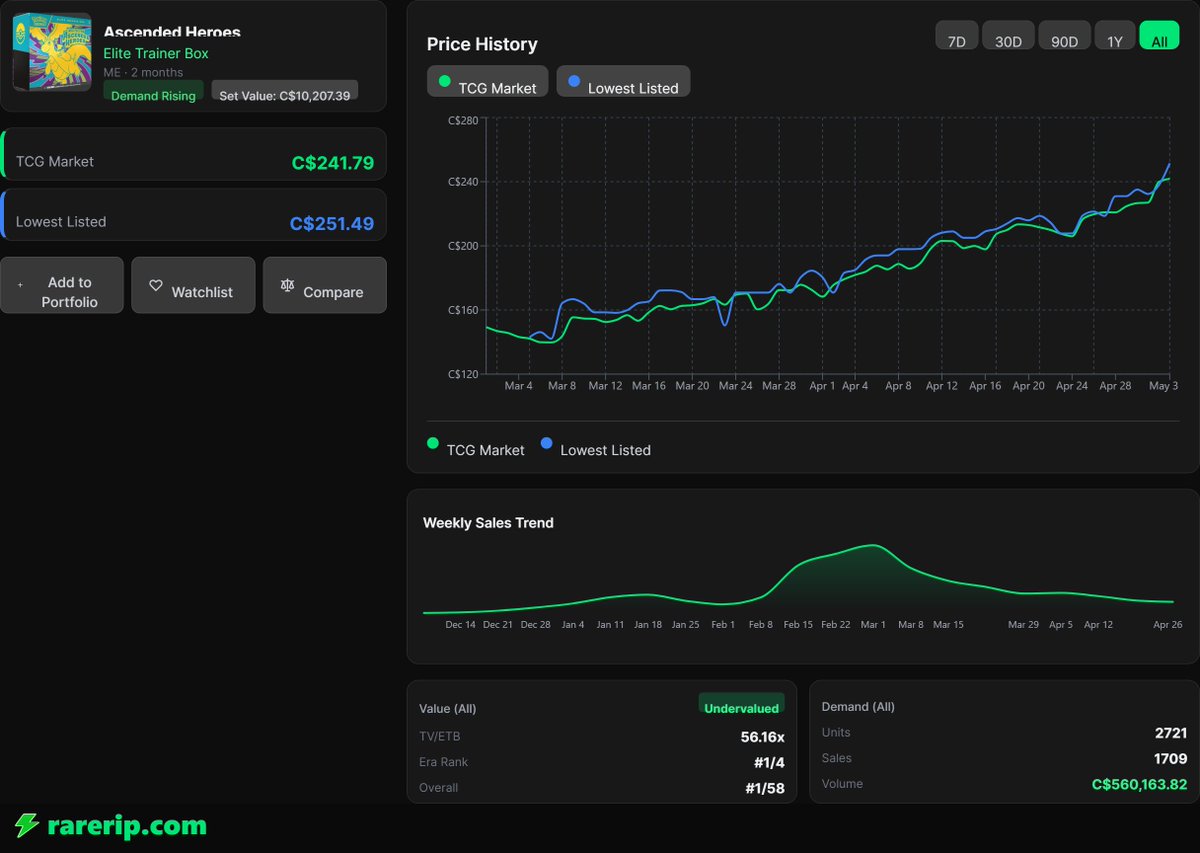Click the scales icon on Compare button
The height and width of the screenshot is (853, 1200).
(288, 285)
